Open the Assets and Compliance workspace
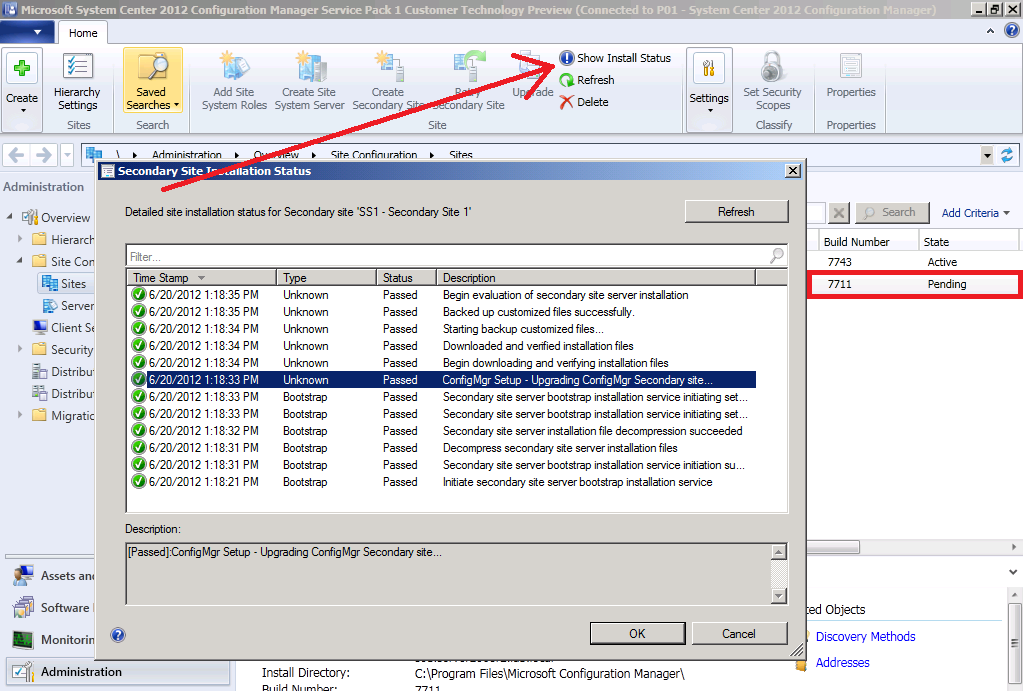1023x691 pixels. (52, 576)
